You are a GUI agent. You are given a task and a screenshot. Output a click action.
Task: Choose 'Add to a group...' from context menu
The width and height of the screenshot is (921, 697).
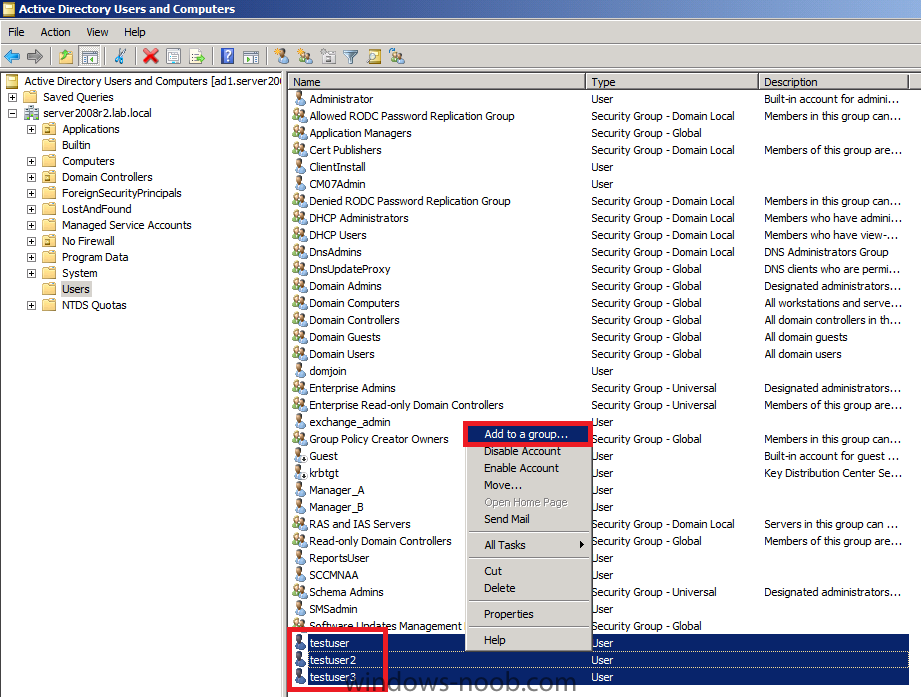pos(529,434)
